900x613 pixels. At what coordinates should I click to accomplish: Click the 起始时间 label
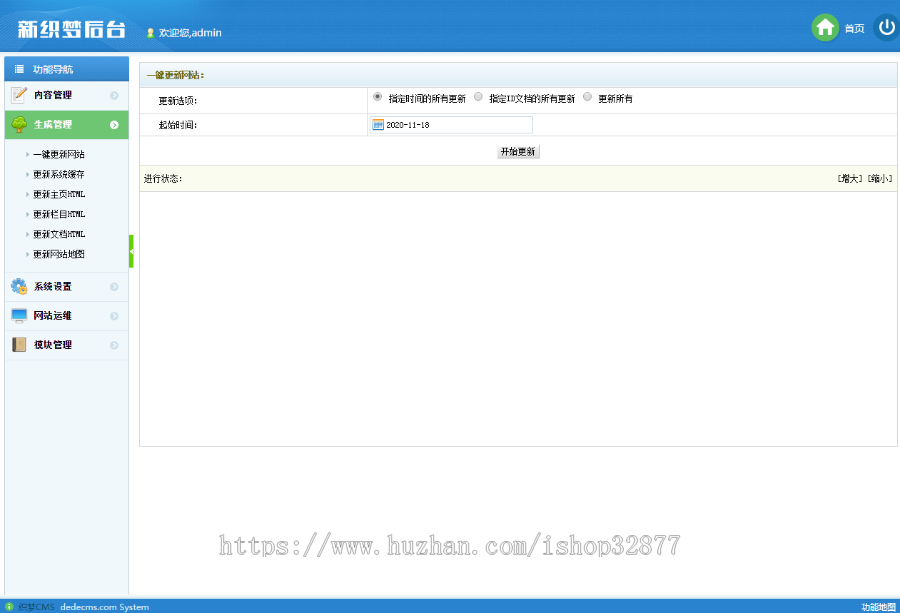point(177,125)
